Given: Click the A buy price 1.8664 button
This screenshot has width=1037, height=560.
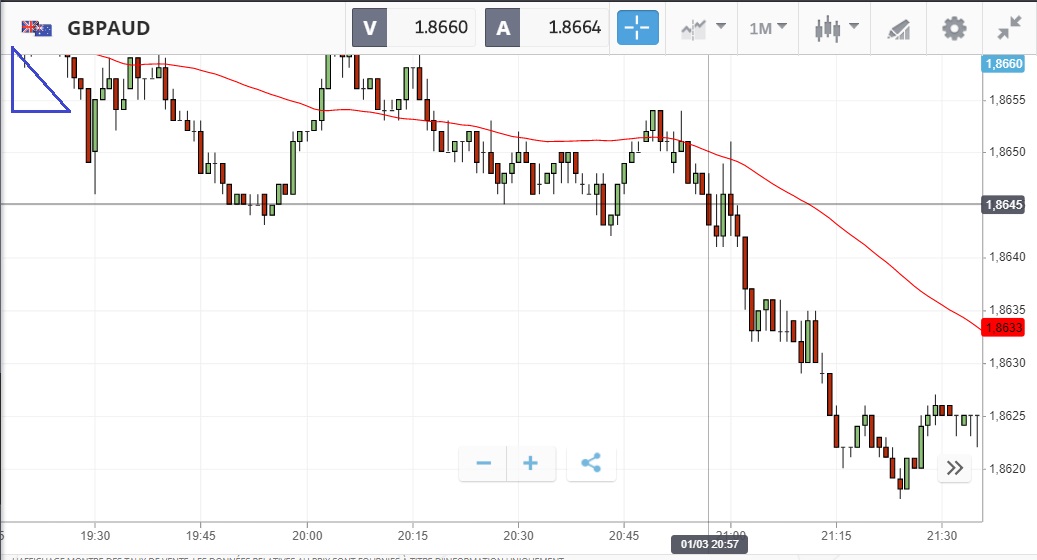Looking at the screenshot, I should coord(545,28).
